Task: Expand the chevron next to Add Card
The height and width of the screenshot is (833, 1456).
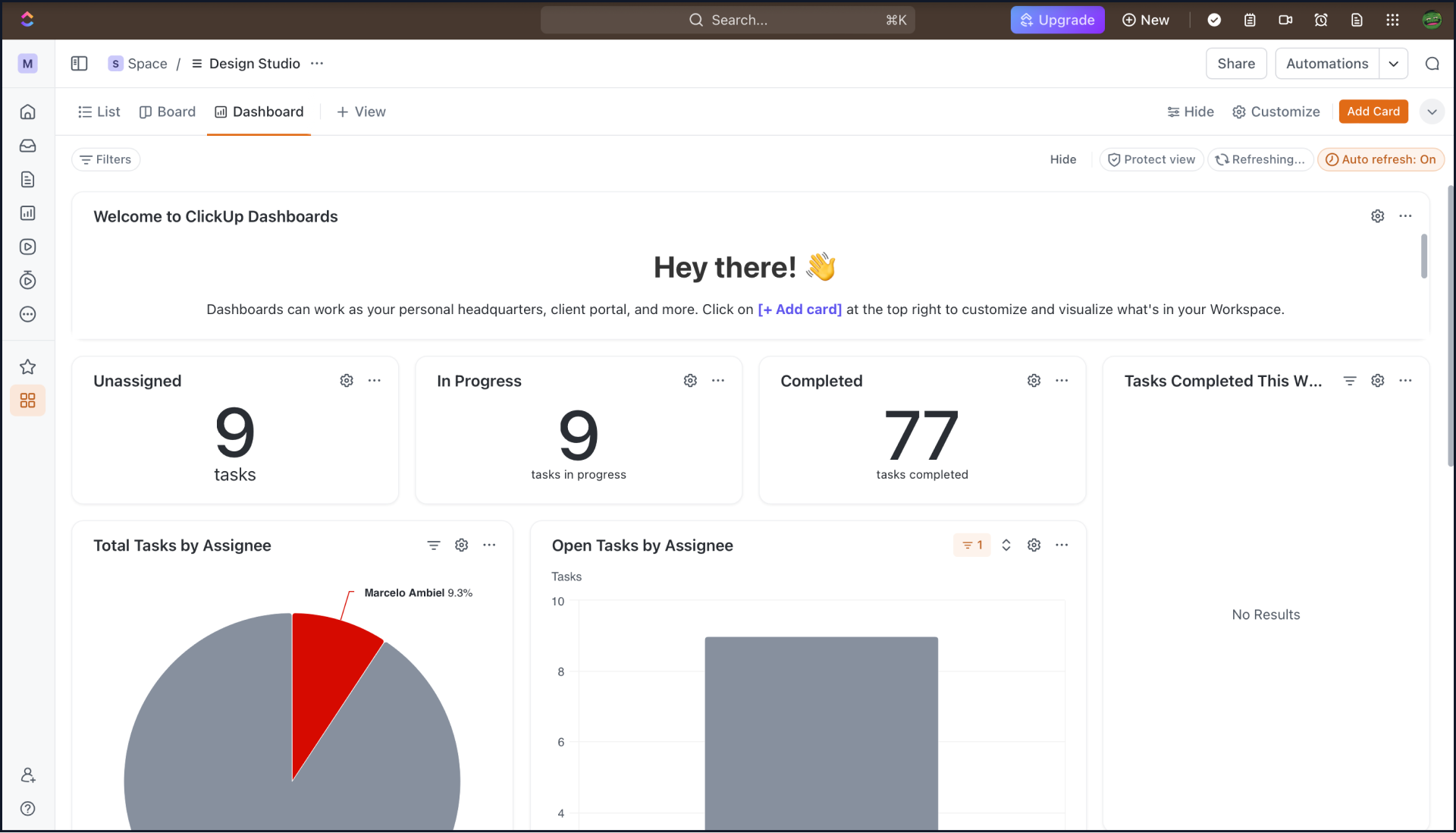Action: click(1431, 112)
